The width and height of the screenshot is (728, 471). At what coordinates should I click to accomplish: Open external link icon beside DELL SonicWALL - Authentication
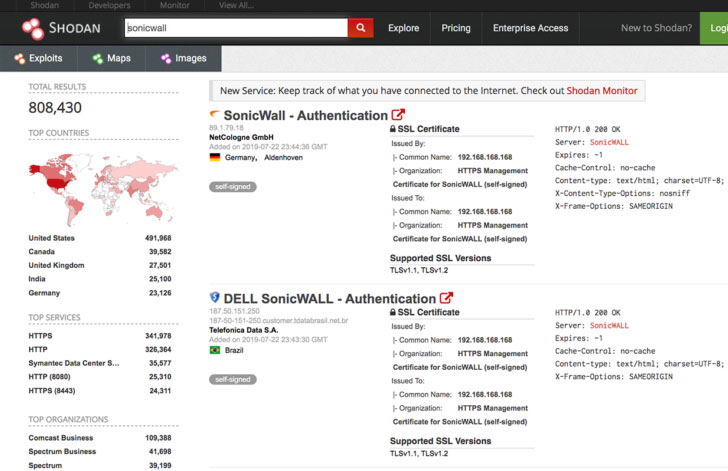click(x=446, y=298)
